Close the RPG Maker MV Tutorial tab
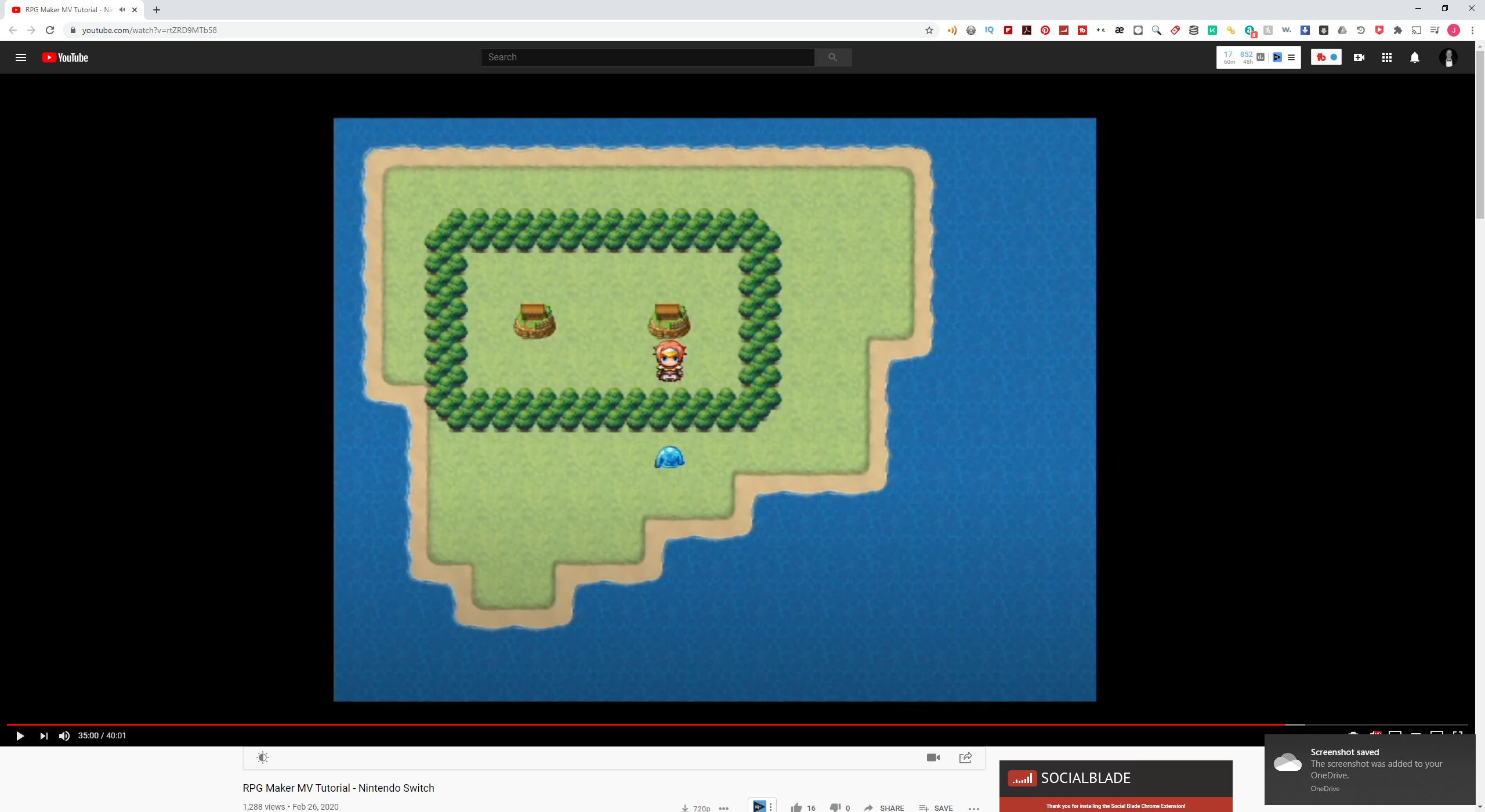This screenshot has width=1485, height=812. pyautogui.click(x=135, y=10)
